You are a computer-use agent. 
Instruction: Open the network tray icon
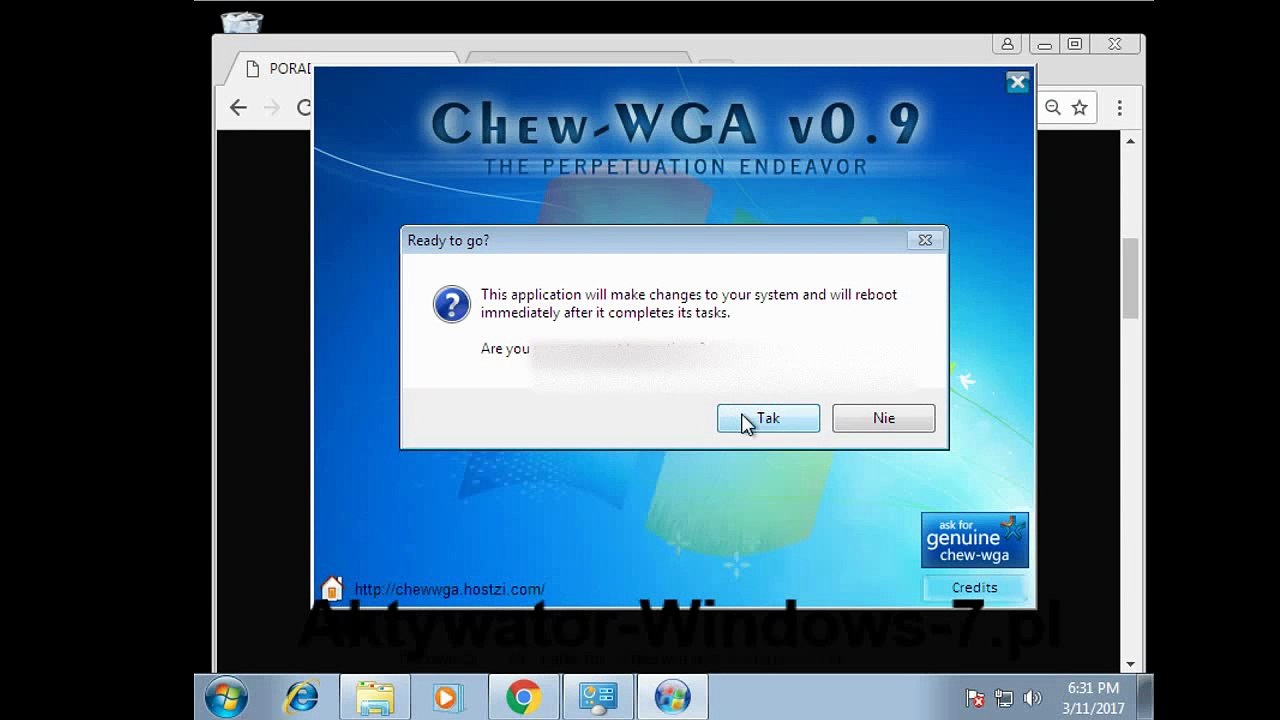pyautogui.click(x=1004, y=698)
